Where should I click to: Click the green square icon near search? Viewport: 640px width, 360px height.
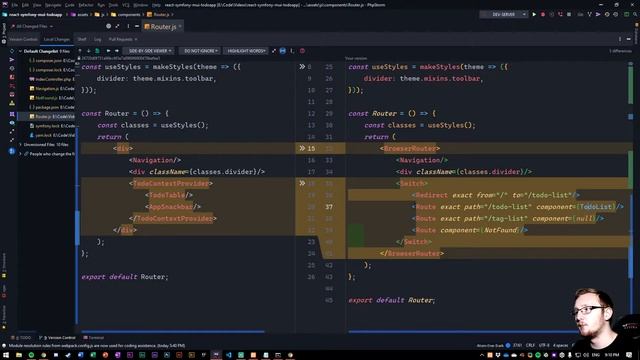pyautogui.click(x=627, y=14)
